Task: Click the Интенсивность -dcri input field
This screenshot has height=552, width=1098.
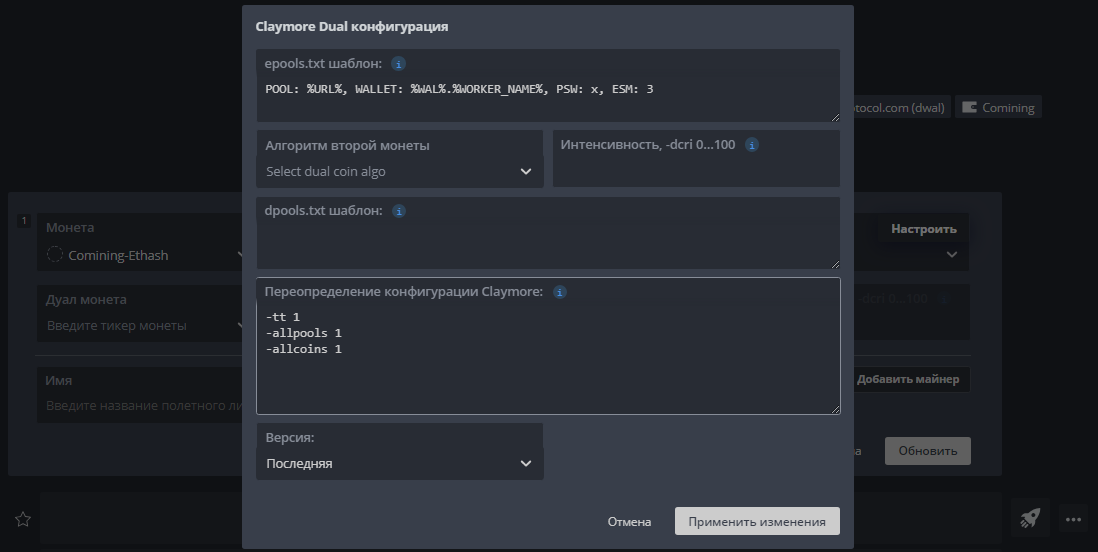Action: point(696,158)
